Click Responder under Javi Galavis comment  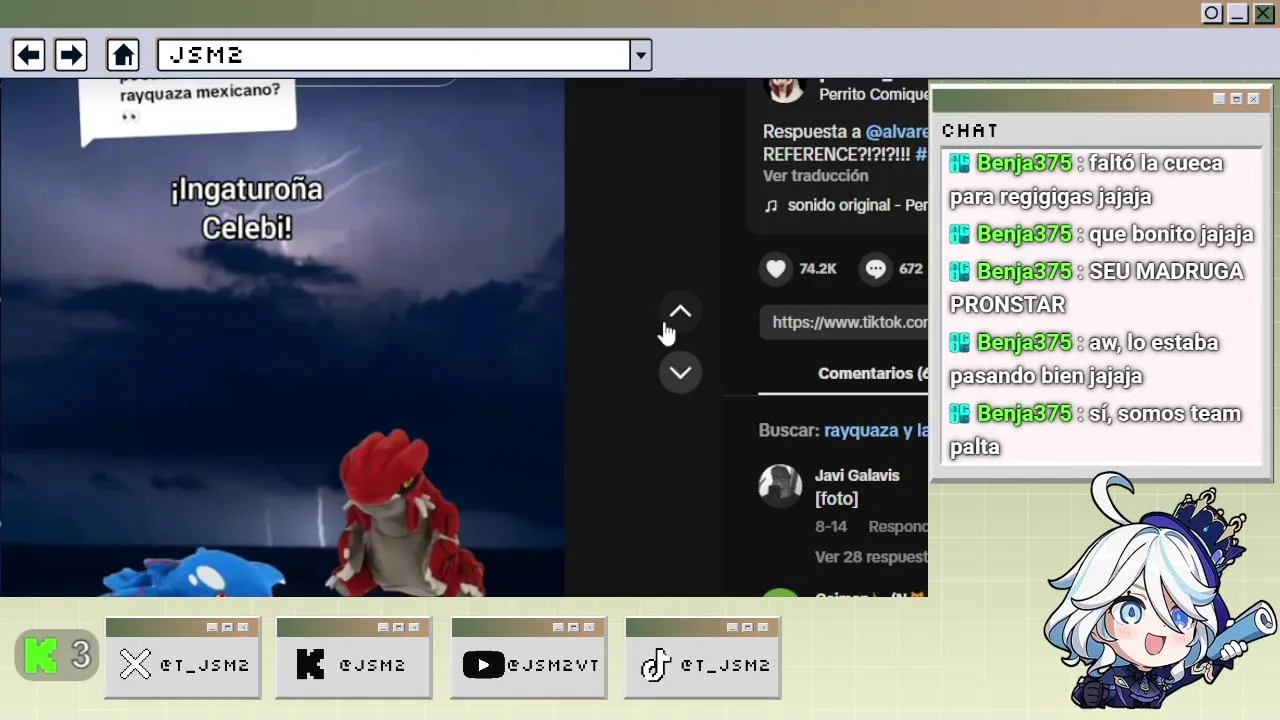898,526
